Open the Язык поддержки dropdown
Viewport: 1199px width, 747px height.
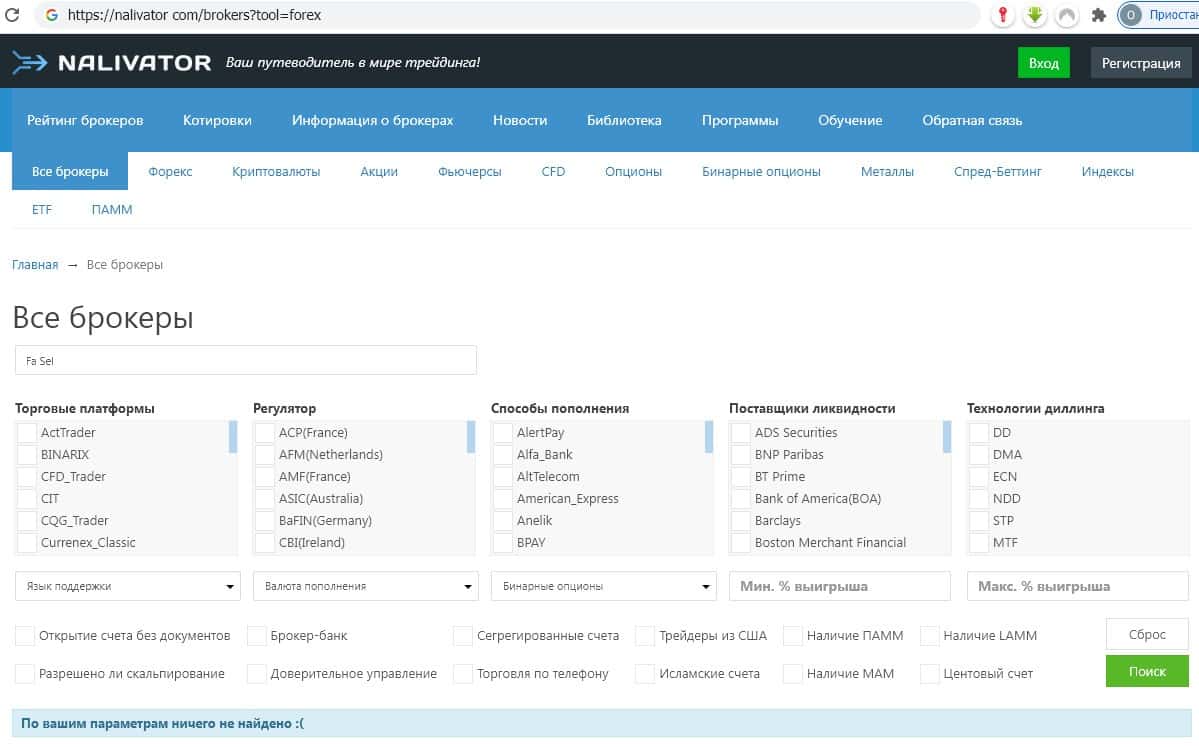pyautogui.click(x=128, y=586)
